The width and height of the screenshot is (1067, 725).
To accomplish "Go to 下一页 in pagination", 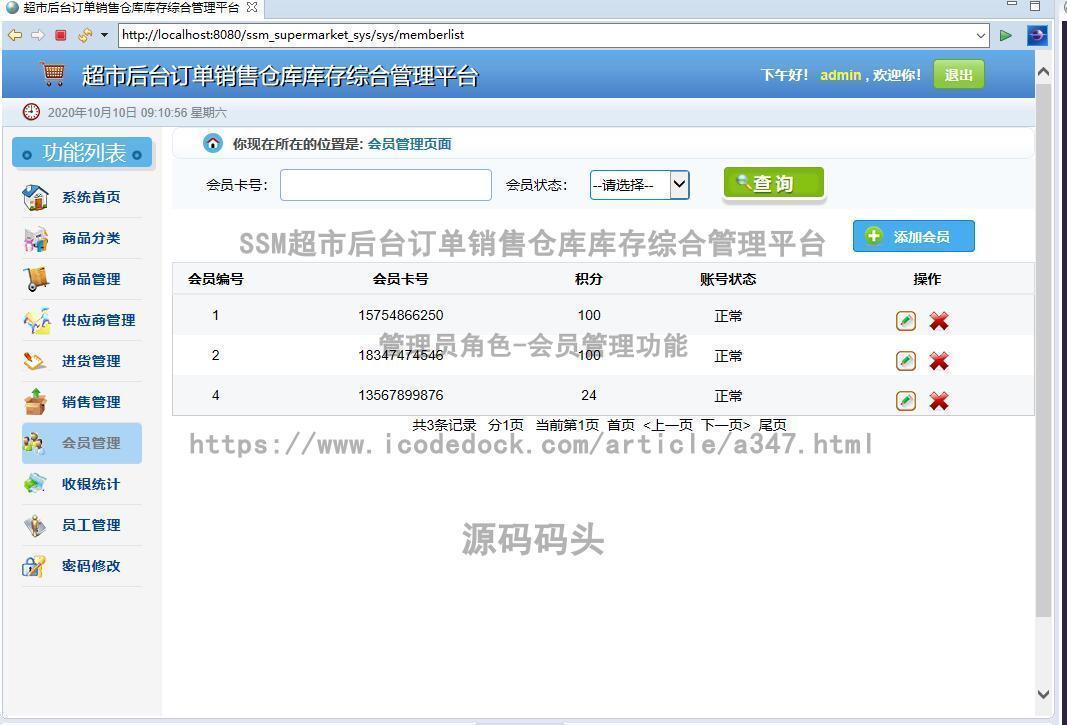I will point(724,424).
